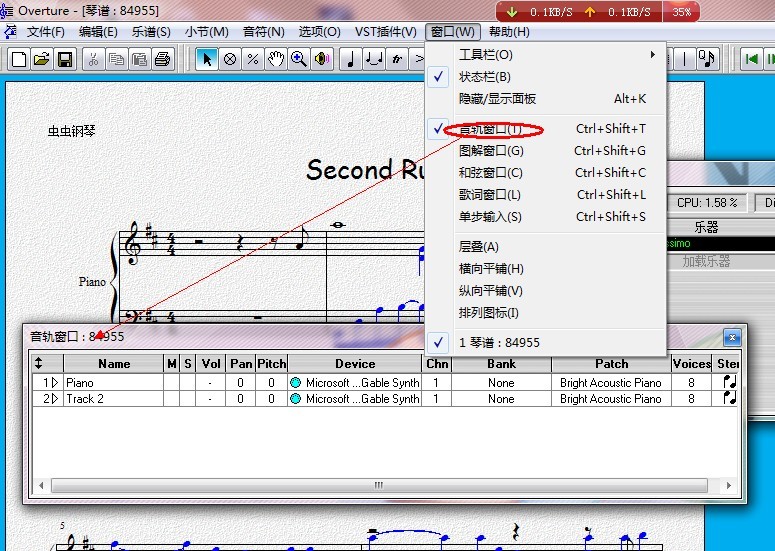The height and width of the screenshot is (551, 775).
Task: Open the 选项(O) menu
Action: click(319, 32)
